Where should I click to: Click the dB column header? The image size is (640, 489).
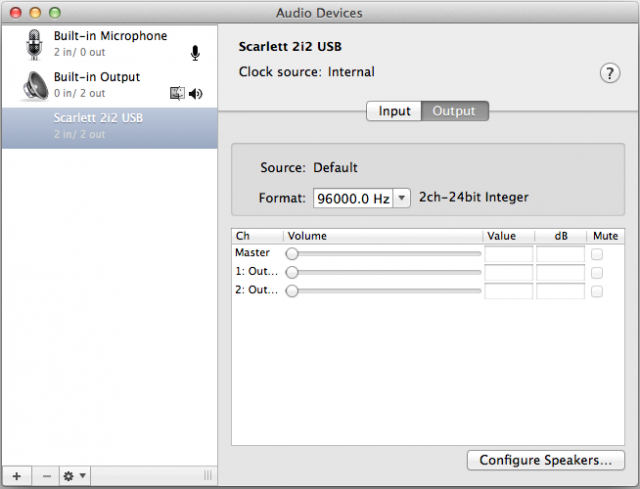tap(561, 236)
